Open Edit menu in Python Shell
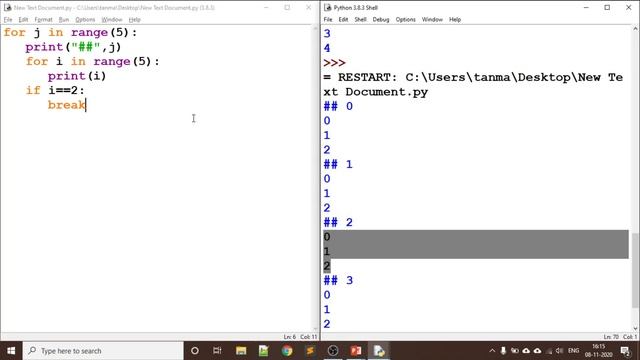The width and height of the screenshot is (640, 360). [343, 20]
